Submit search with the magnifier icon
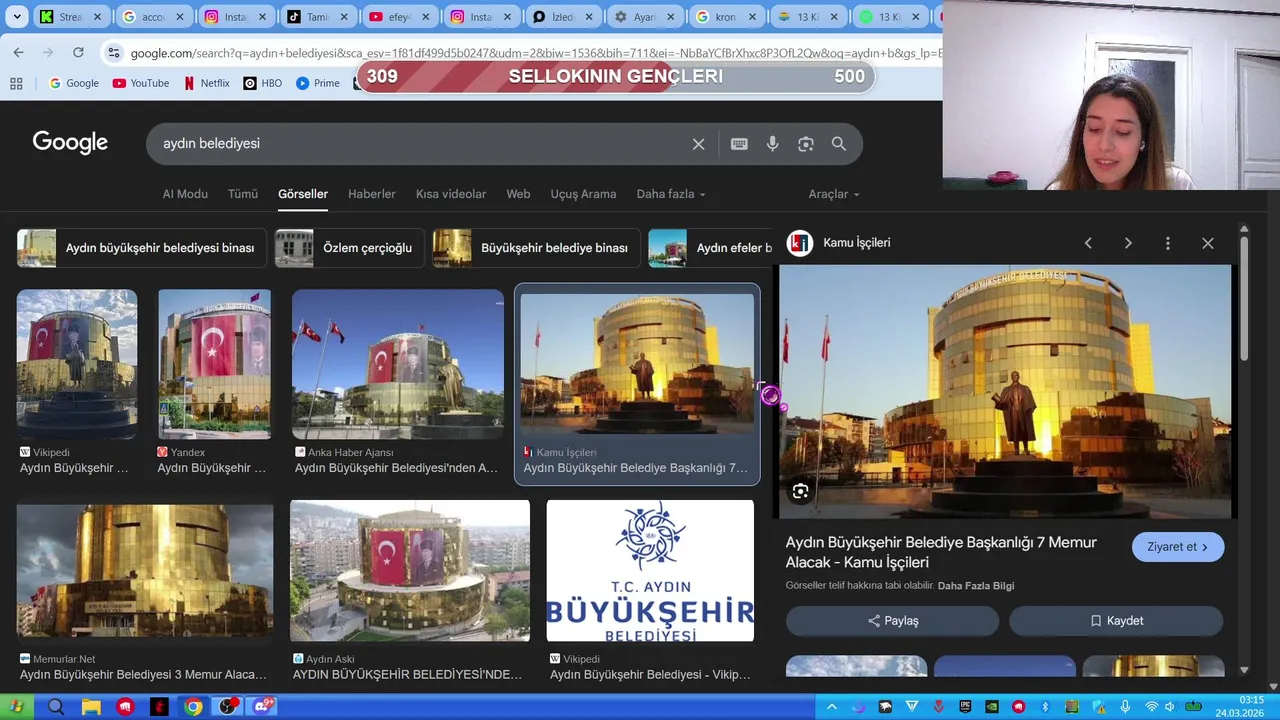This screenshot has width=1280, height=720. (839, 144)
